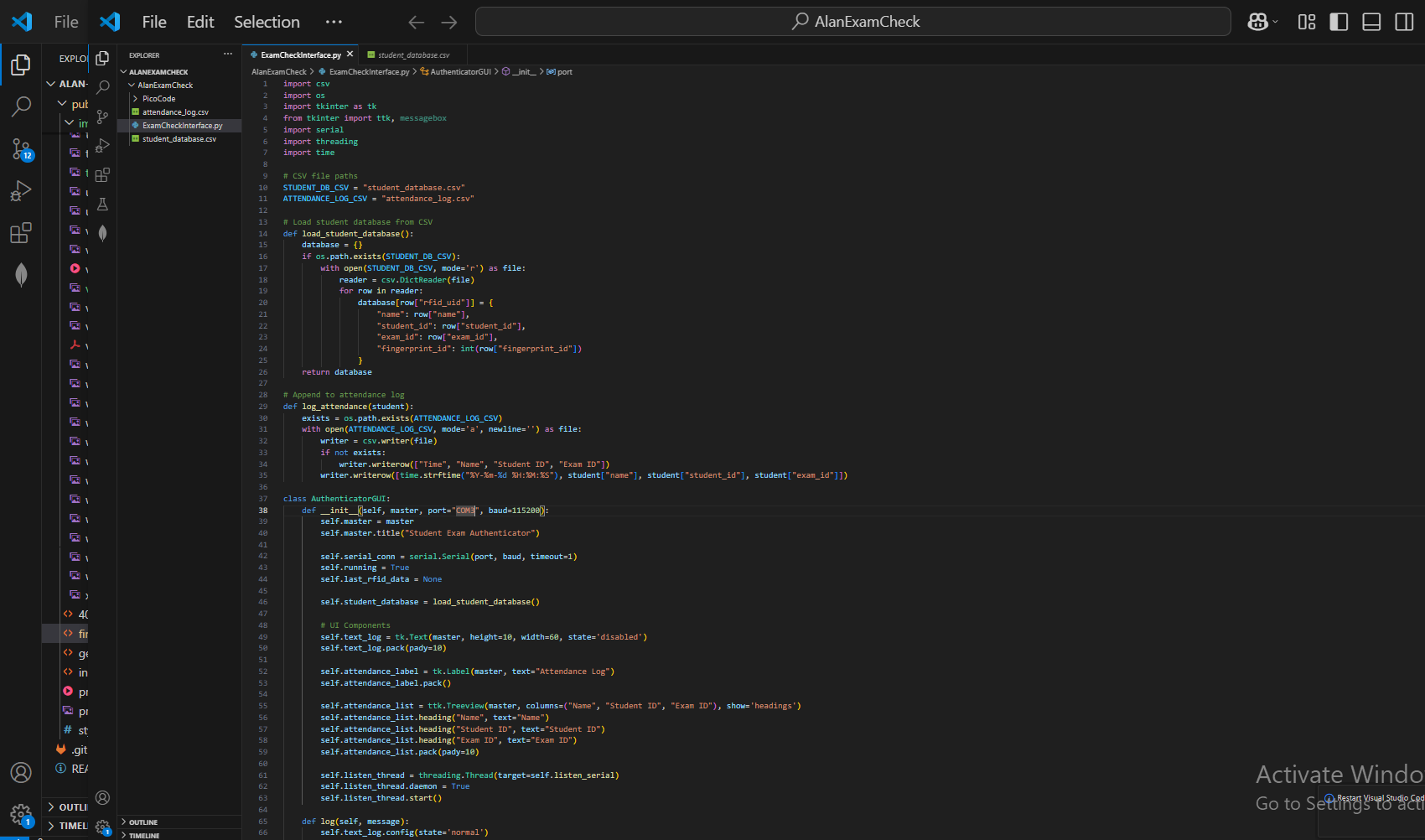Click VS Code logo of back window
1425x840 pixels.
pos(22,22)
